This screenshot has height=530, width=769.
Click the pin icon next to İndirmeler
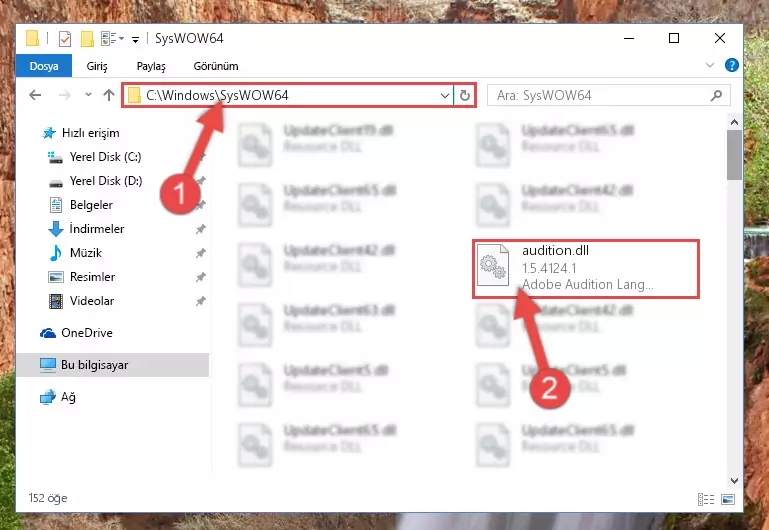tap(201, 229)
